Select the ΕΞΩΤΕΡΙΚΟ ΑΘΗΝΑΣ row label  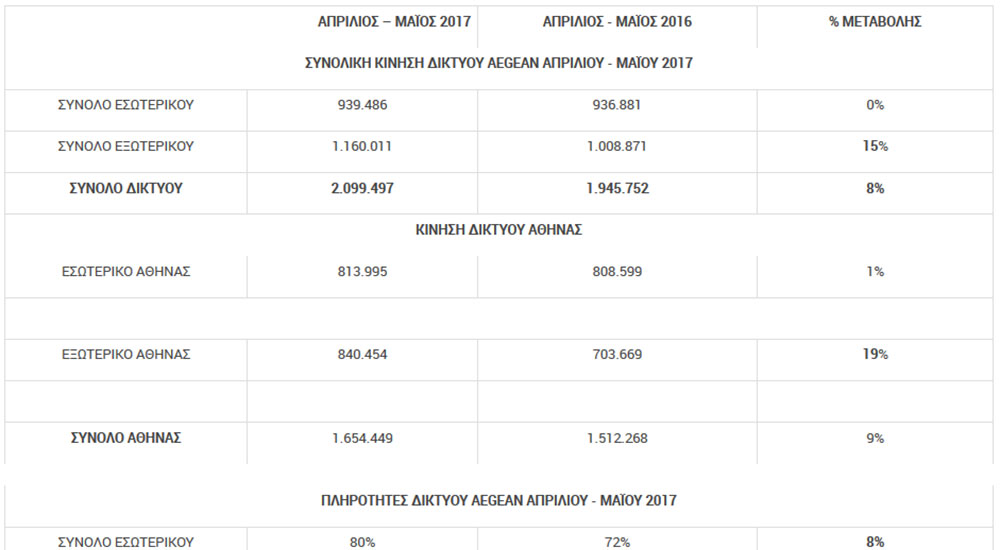(x=126, y=354)
